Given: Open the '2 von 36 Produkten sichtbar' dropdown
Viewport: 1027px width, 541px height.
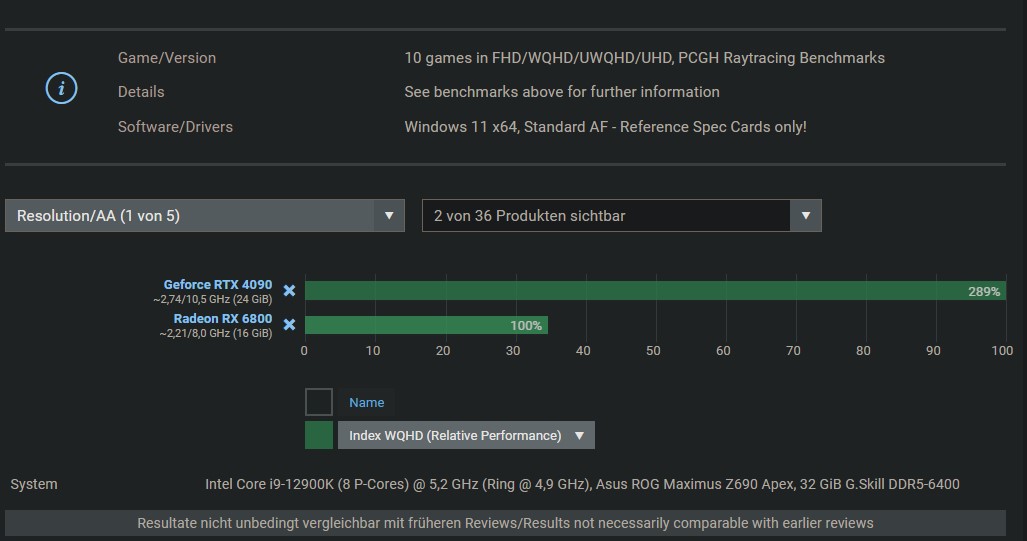Looking at the screenshot, I should pos(622,215).
